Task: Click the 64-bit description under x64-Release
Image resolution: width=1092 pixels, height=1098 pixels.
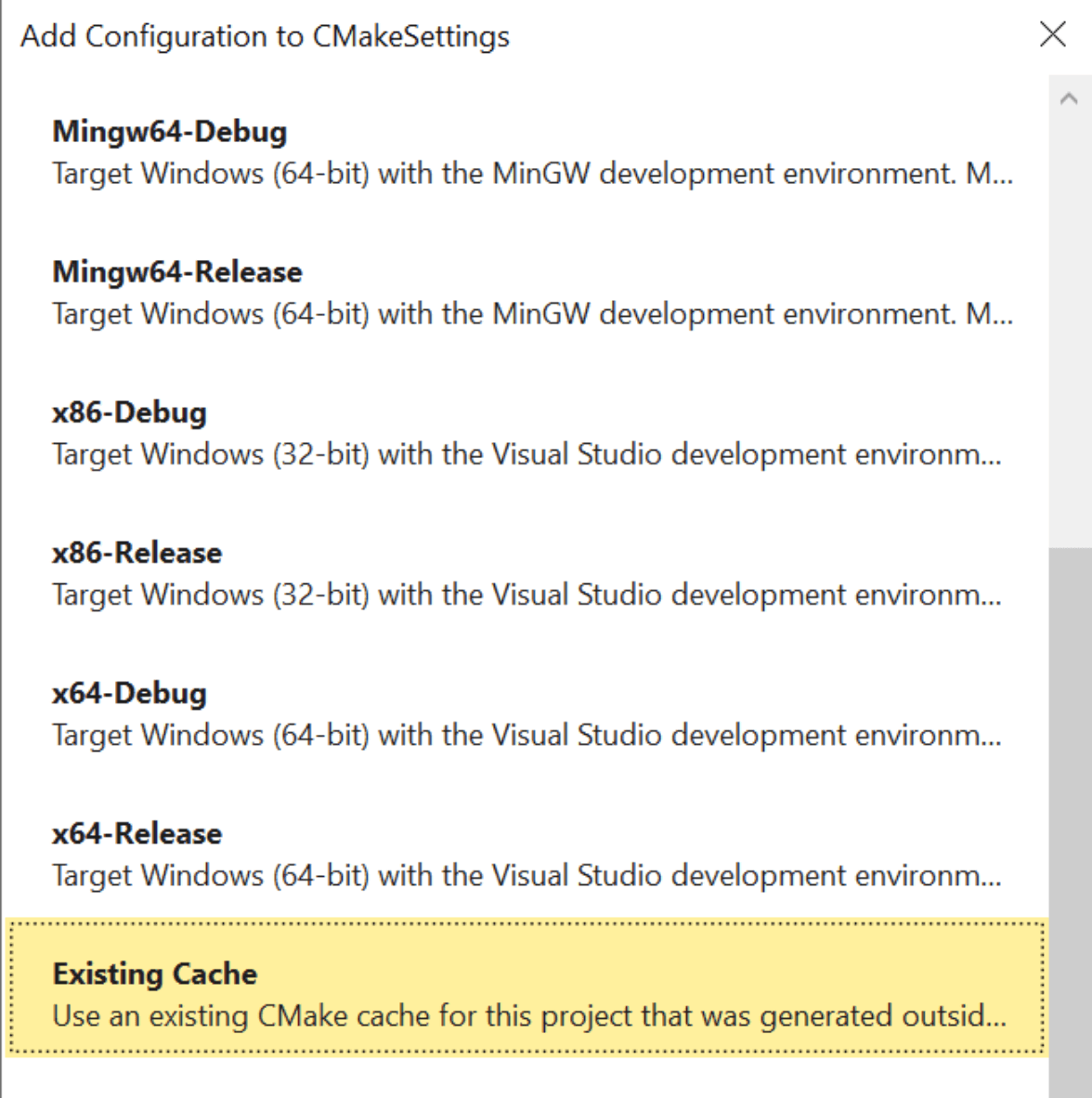Action: tap(526, 875)
